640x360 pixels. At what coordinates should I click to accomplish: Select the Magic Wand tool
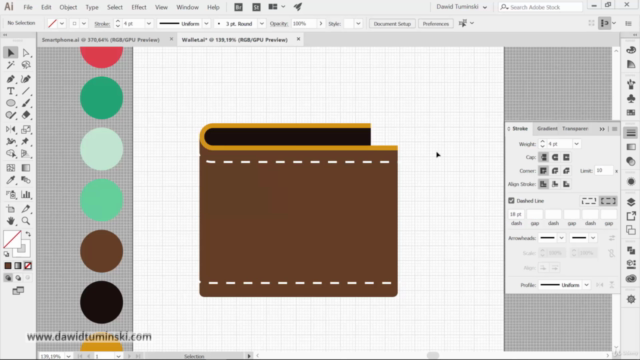[11, 65]
